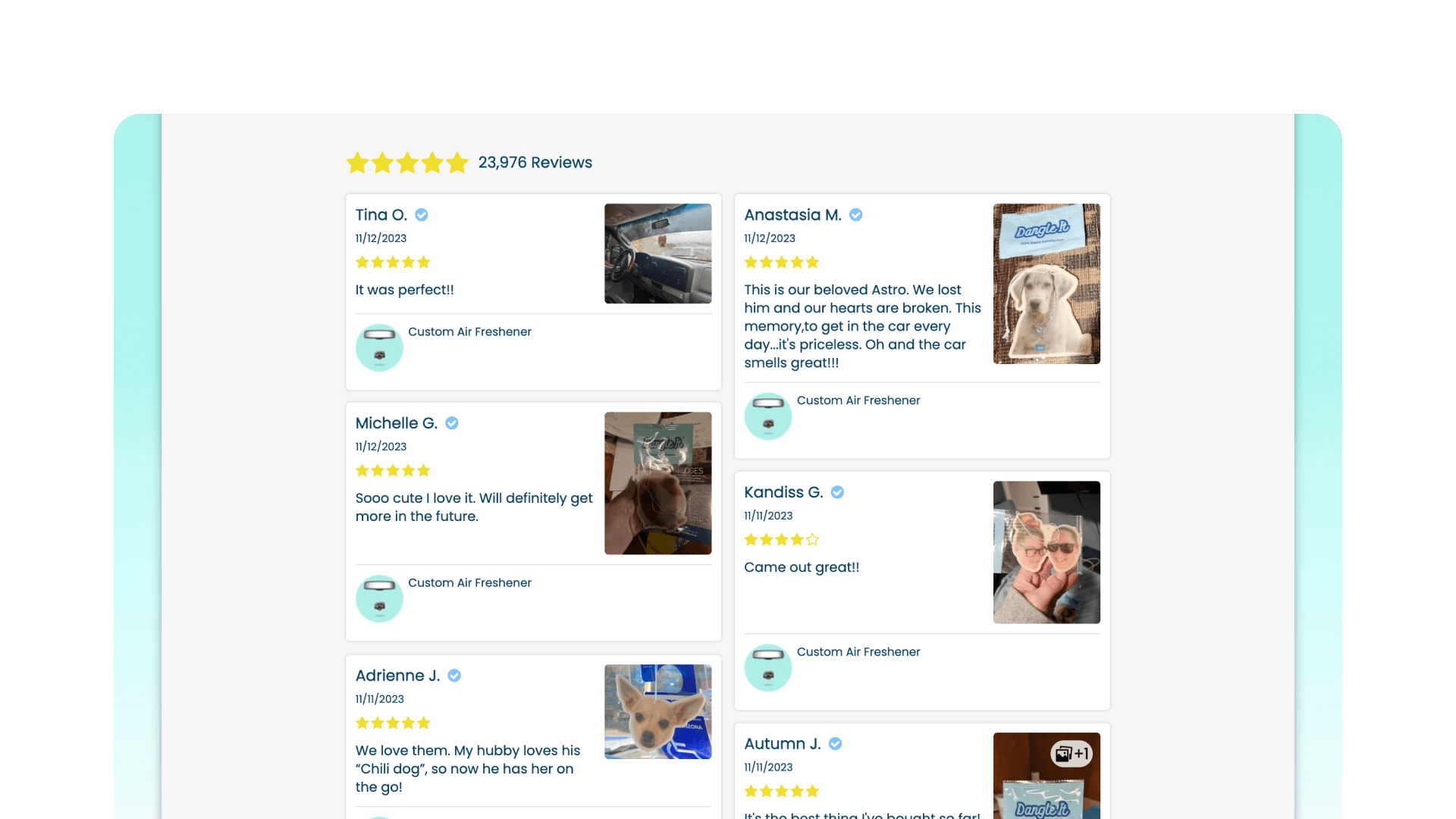Viewport: 1456px width, 819px height.
Task: Click Custom Air Freshener link in Tina O.'s review
Action: click(469, 331)
